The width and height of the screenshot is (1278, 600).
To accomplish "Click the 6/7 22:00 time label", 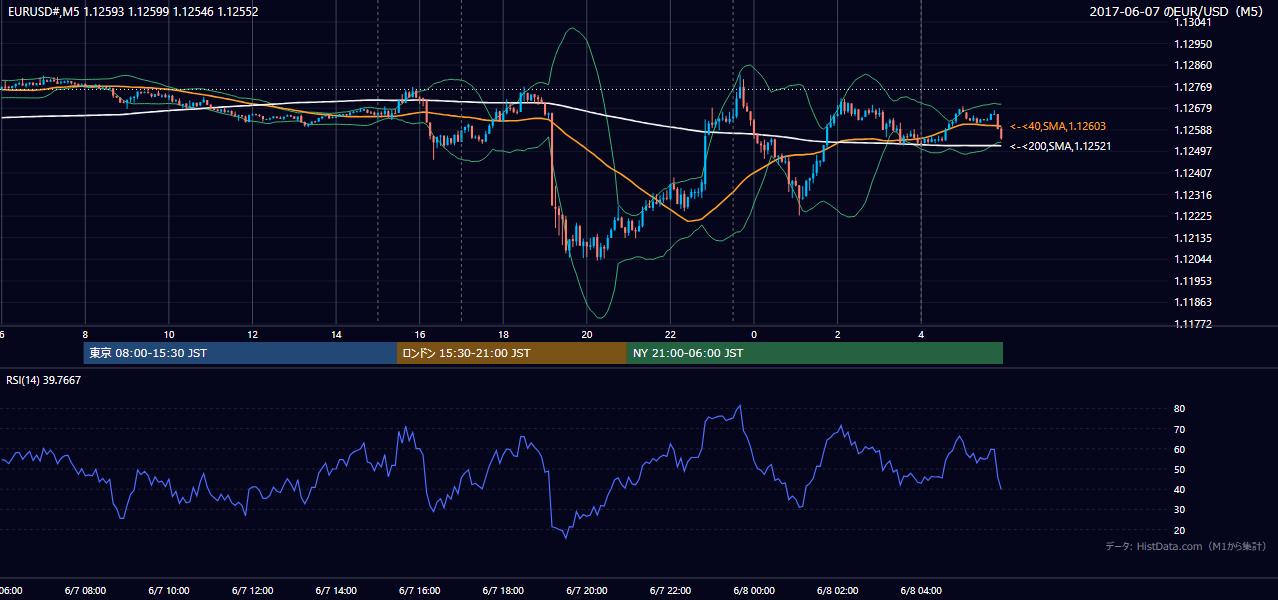I will click(671, 591).
